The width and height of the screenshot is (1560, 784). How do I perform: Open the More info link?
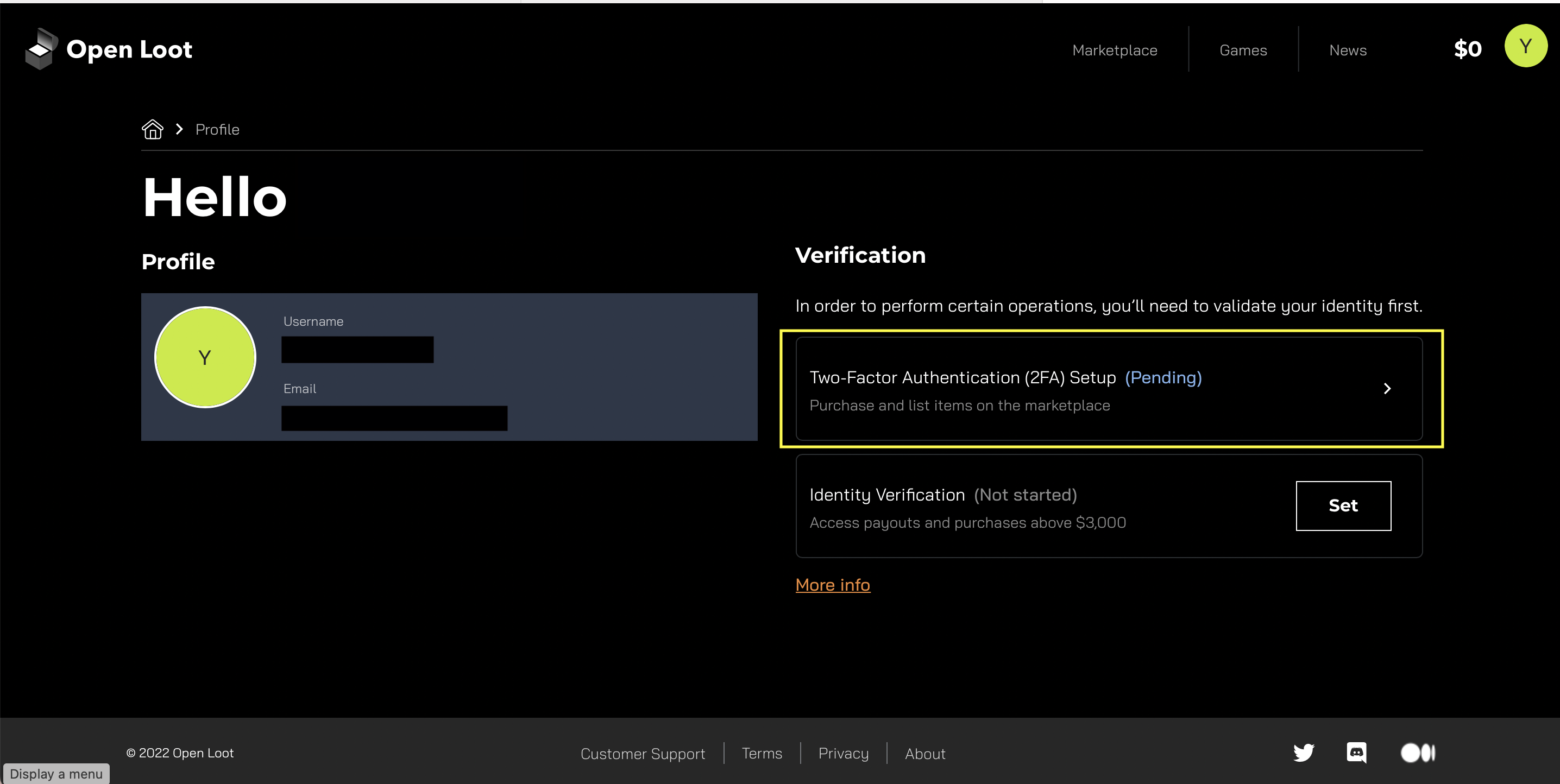832,584
